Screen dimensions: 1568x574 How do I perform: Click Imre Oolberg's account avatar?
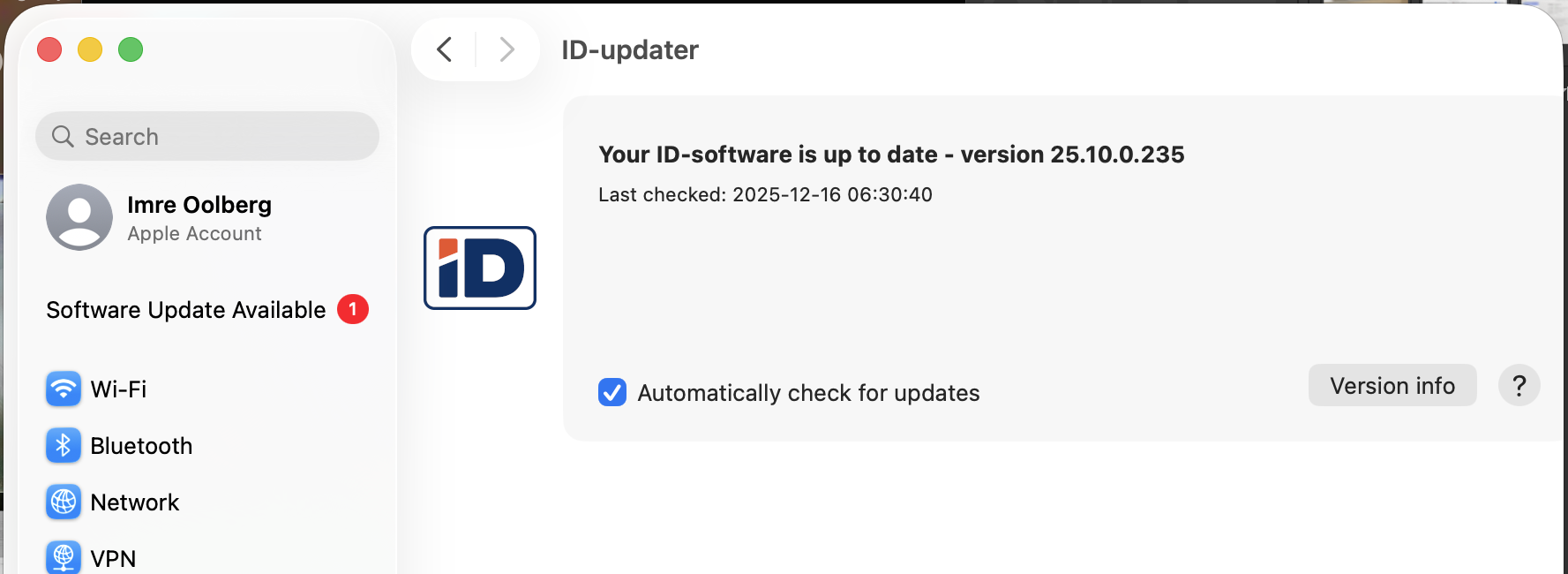point(79,217)
